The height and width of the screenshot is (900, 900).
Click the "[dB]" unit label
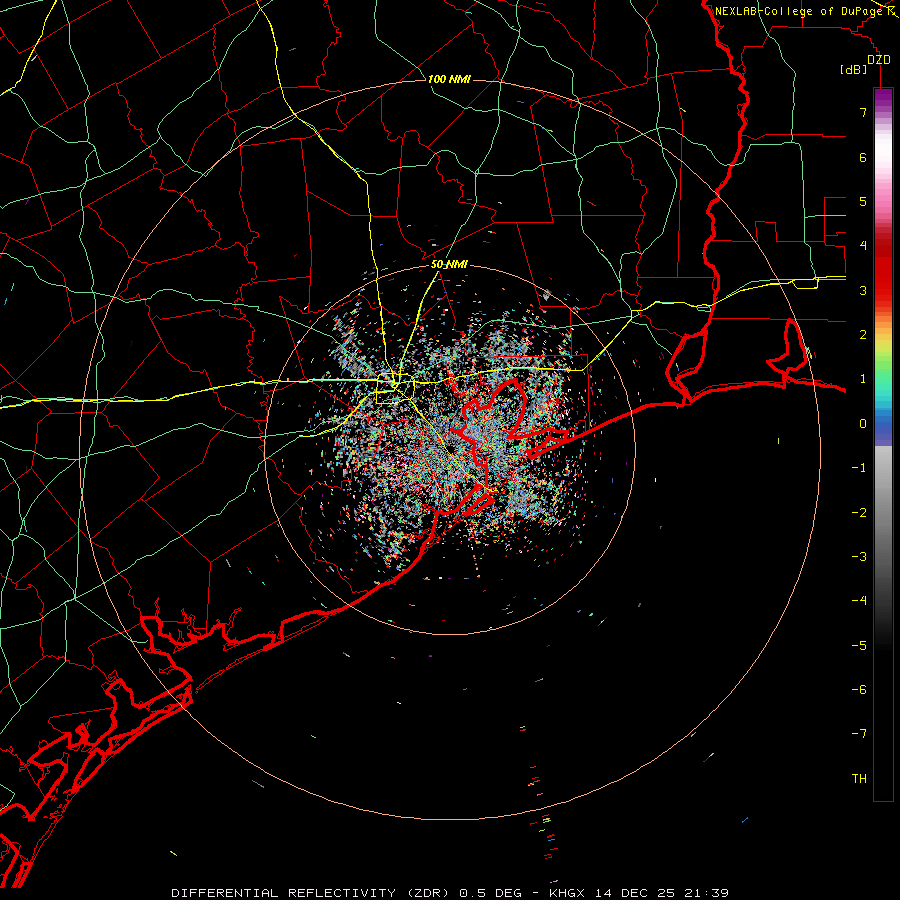tap(854, 70)
